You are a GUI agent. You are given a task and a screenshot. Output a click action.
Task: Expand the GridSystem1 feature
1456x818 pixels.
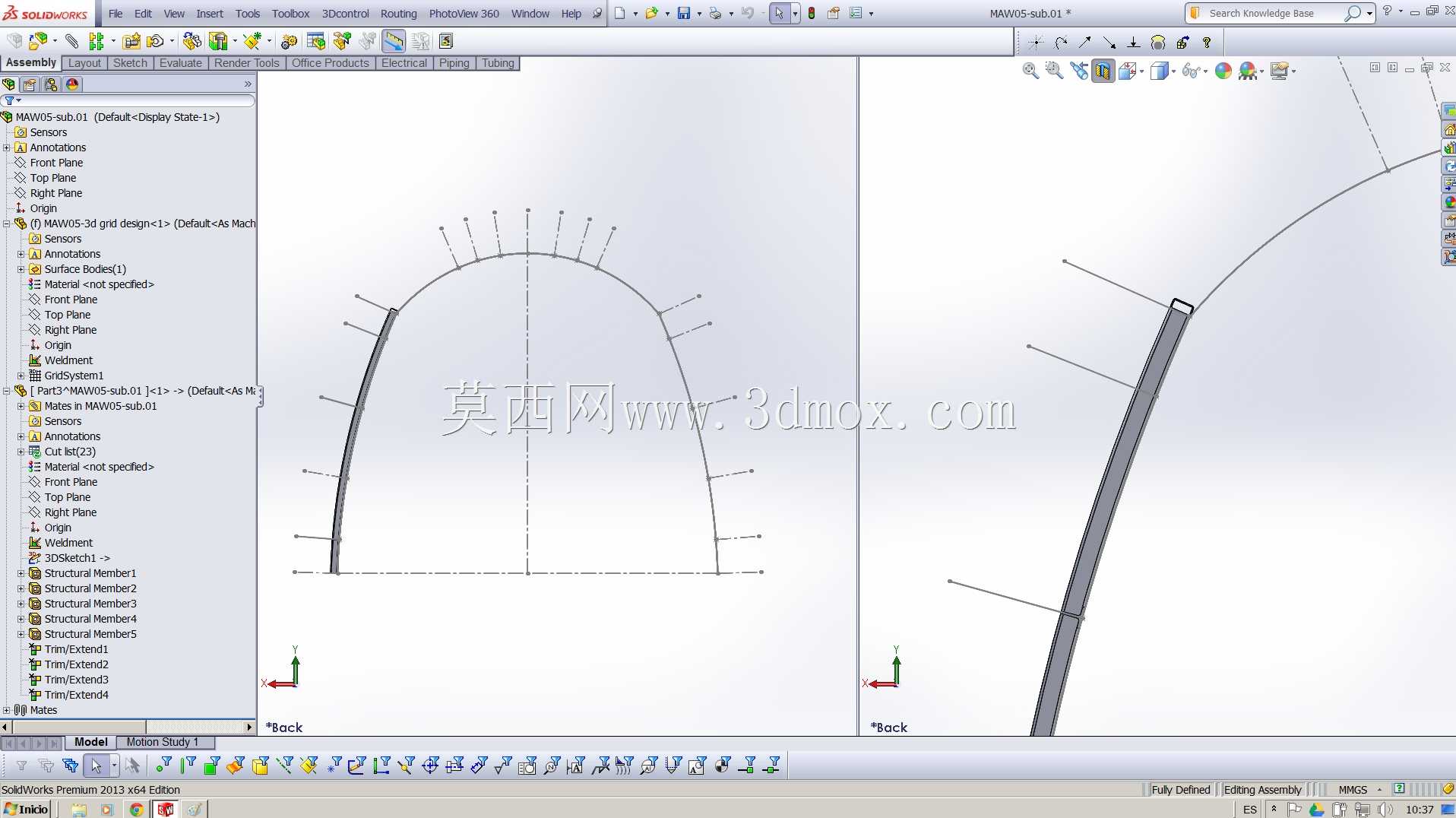tap(21, 376)
